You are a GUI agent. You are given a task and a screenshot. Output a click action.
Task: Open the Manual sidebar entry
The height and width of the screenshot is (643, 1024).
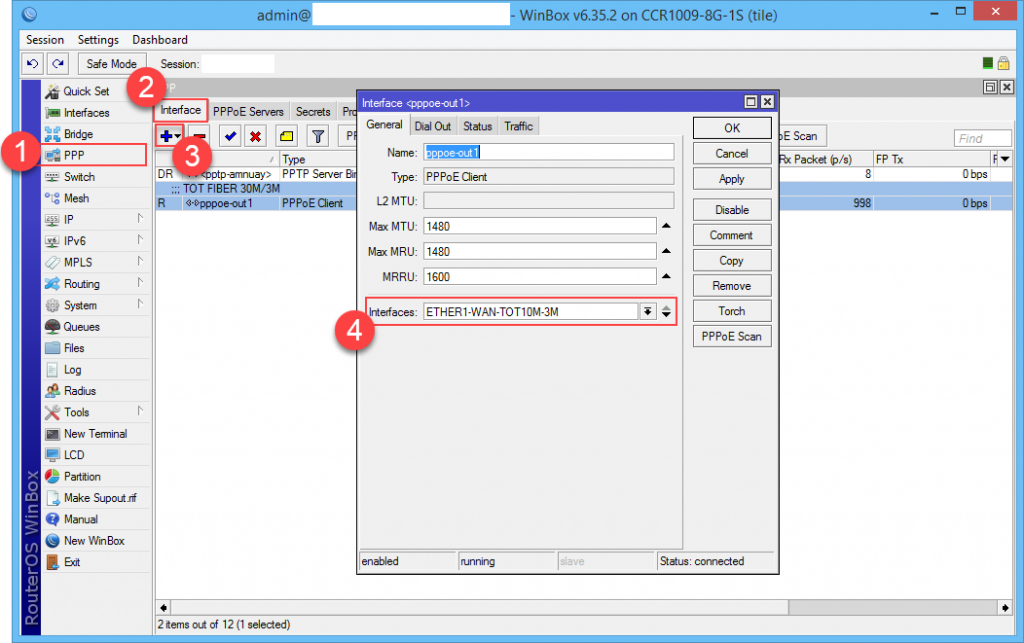[81, 520]
